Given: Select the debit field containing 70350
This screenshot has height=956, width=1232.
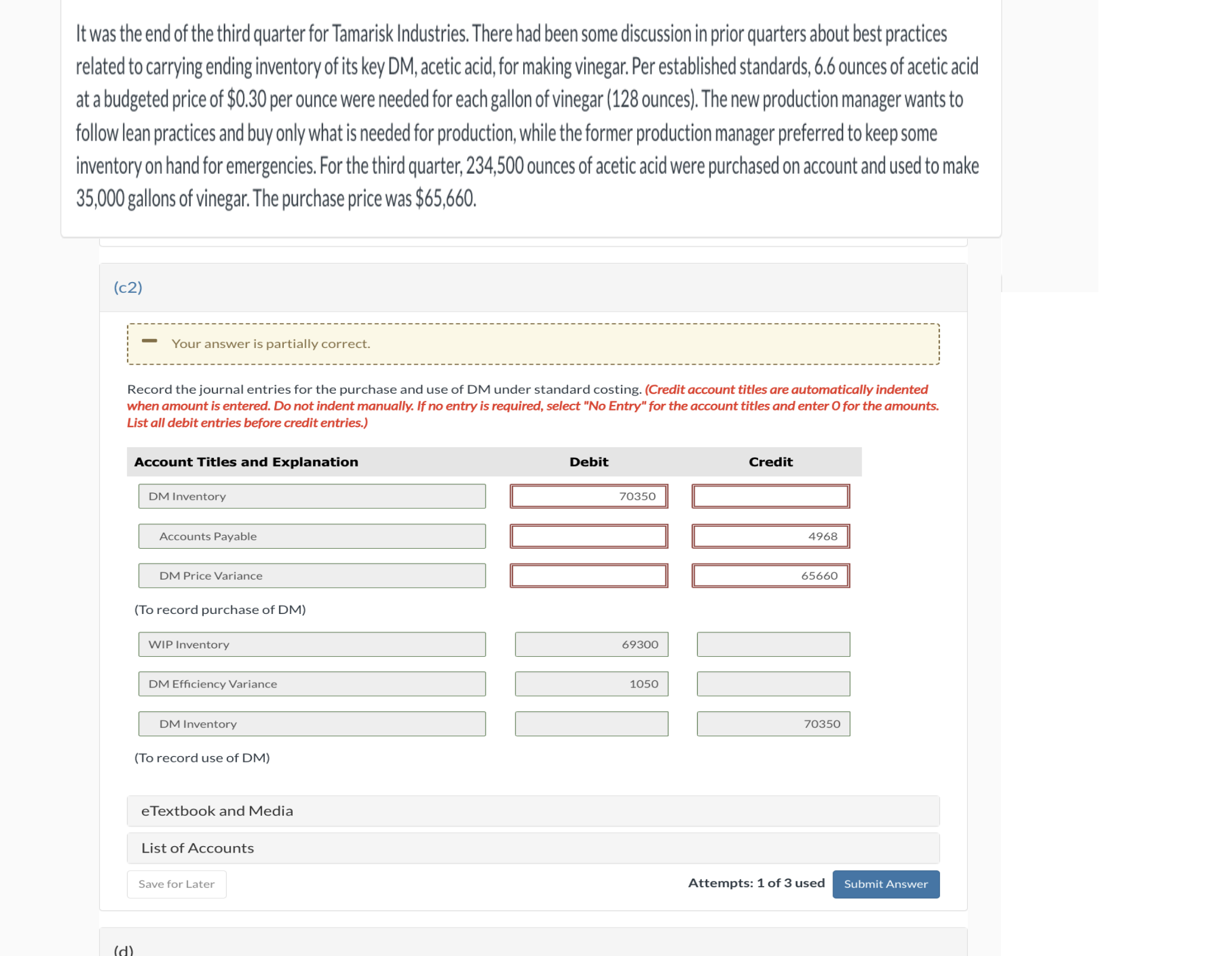Looking at the screenshot, I should (x=589, y=496).
